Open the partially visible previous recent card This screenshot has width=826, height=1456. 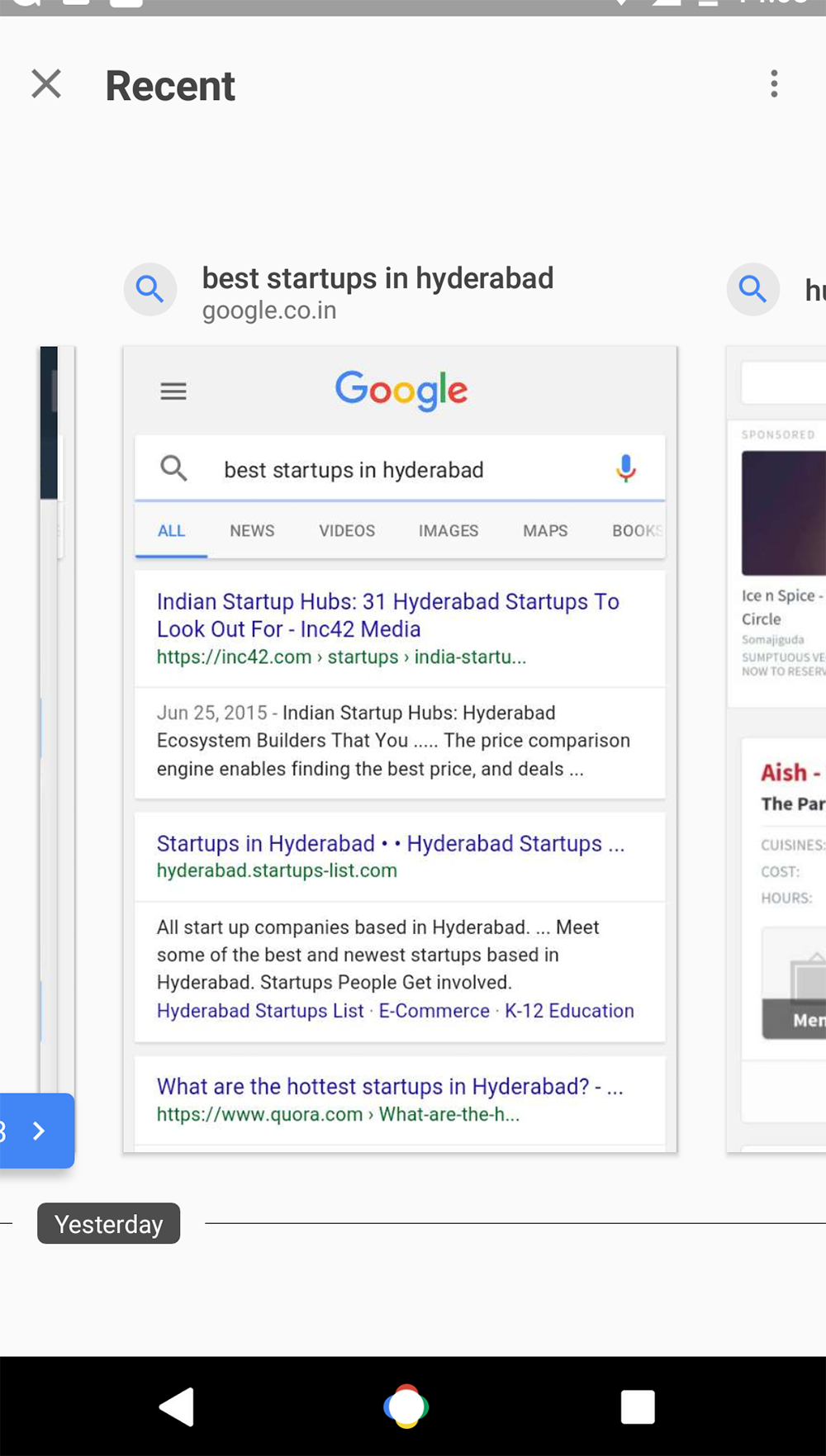click(x=57, y=719)
